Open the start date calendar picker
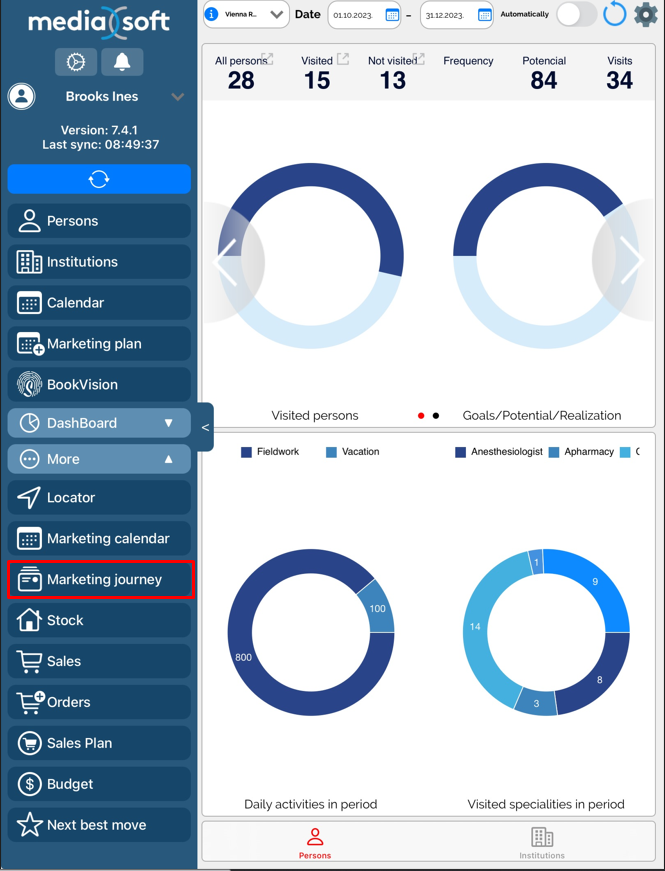Viewport: 665px width, 871px height. 392,15
